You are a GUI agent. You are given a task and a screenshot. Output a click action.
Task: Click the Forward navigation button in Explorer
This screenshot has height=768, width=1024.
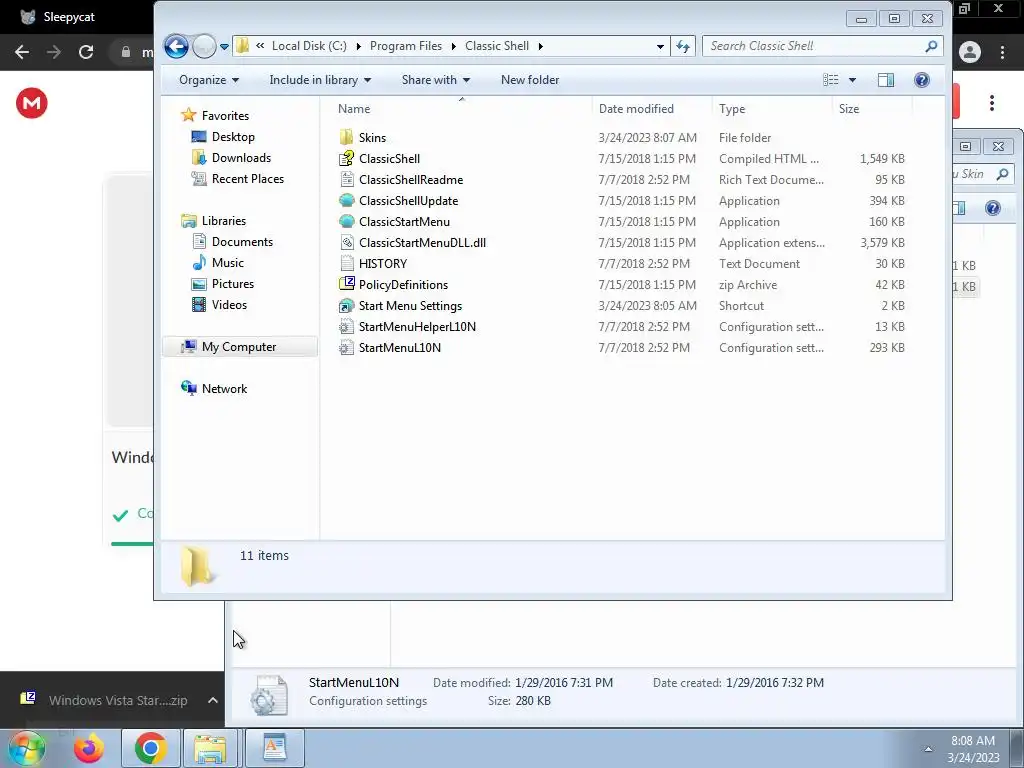(x=204, y=46)
